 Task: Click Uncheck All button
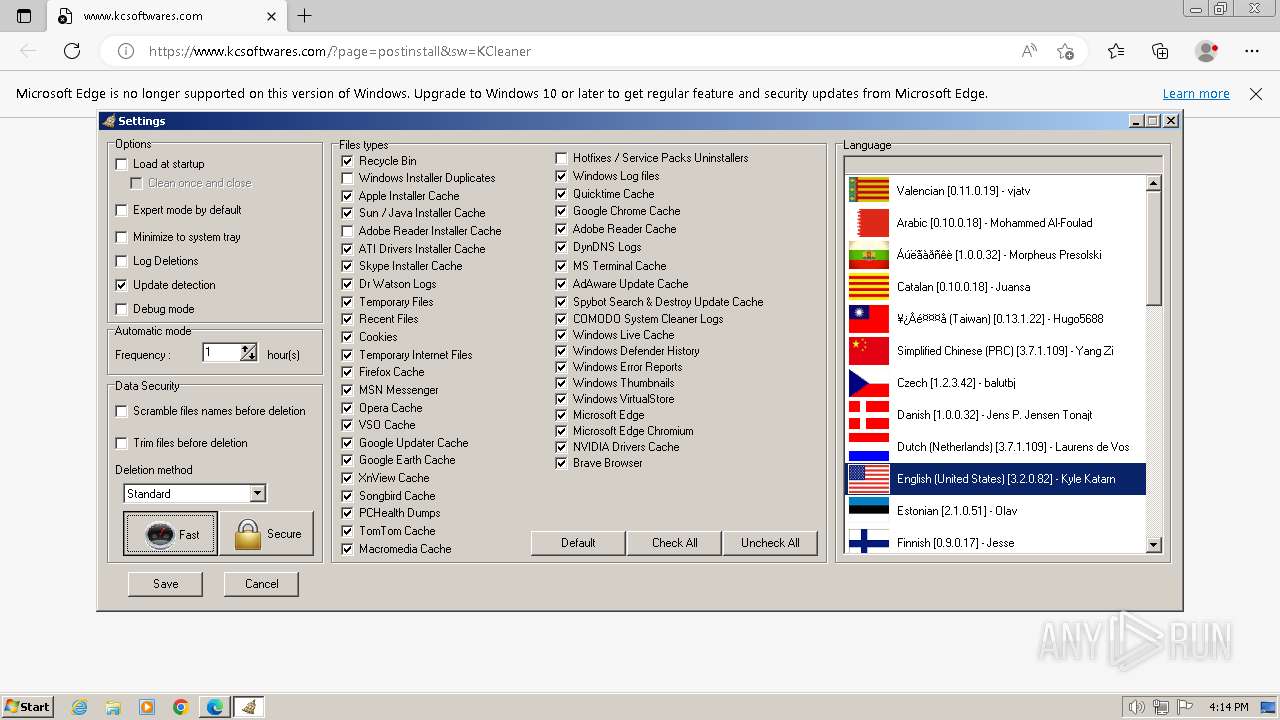pyautogui.click(x=770, y=543)
